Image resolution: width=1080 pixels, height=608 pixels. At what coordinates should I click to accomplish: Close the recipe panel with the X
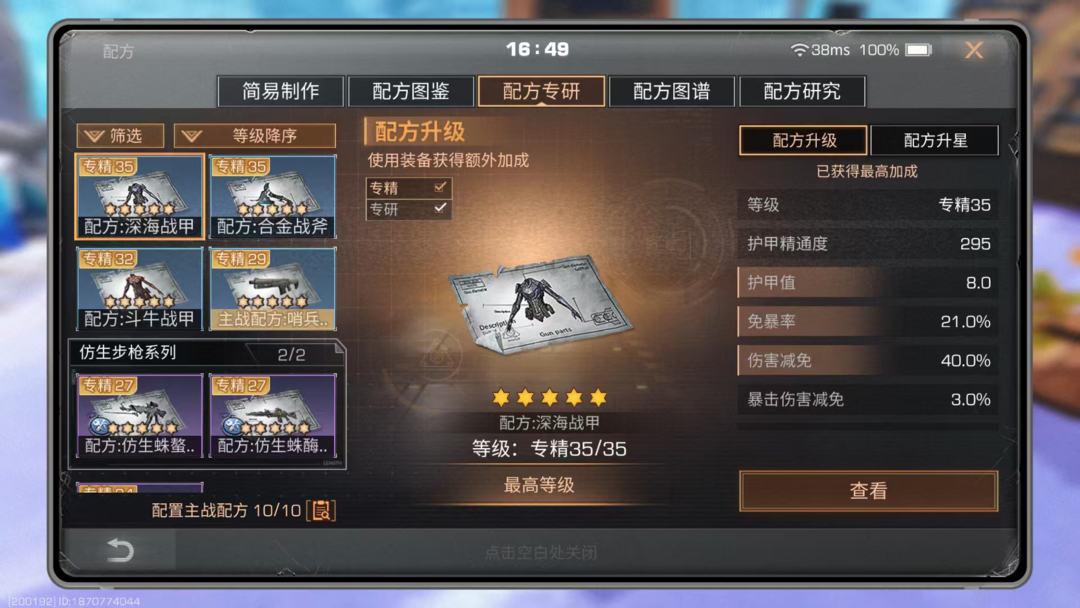pos(974,50)
